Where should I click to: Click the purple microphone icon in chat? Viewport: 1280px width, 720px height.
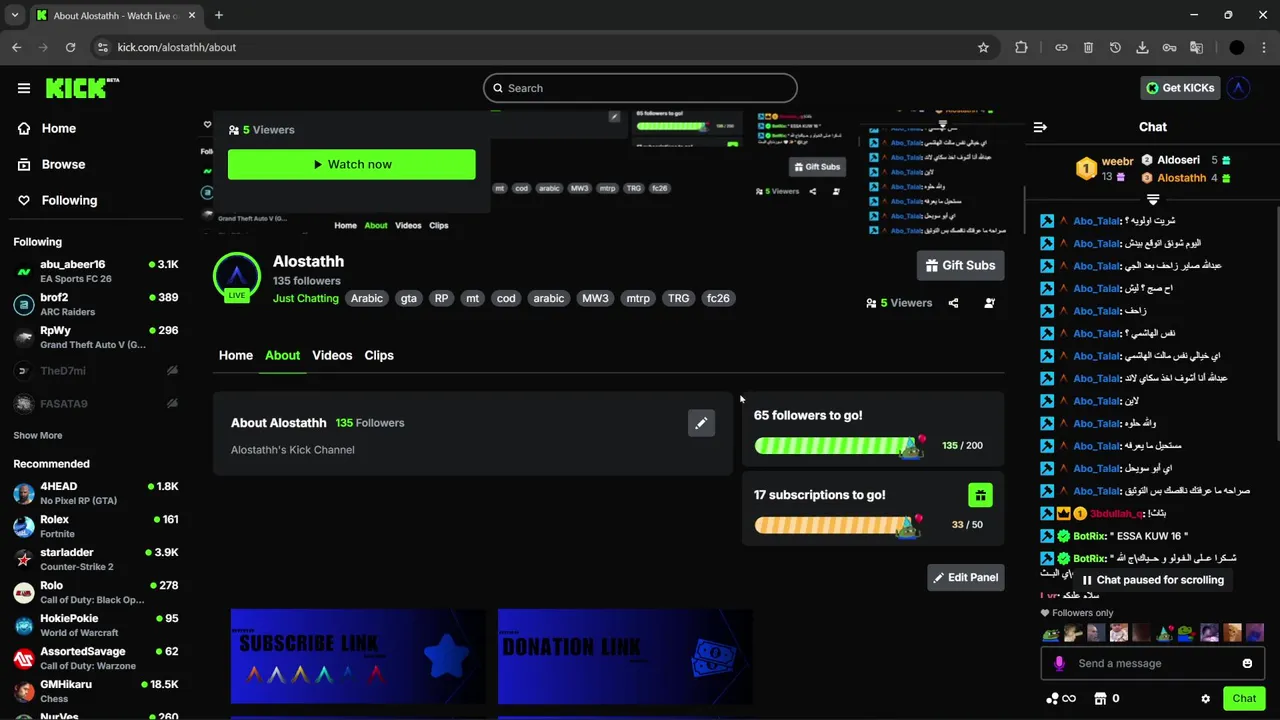coord(1059,663)
